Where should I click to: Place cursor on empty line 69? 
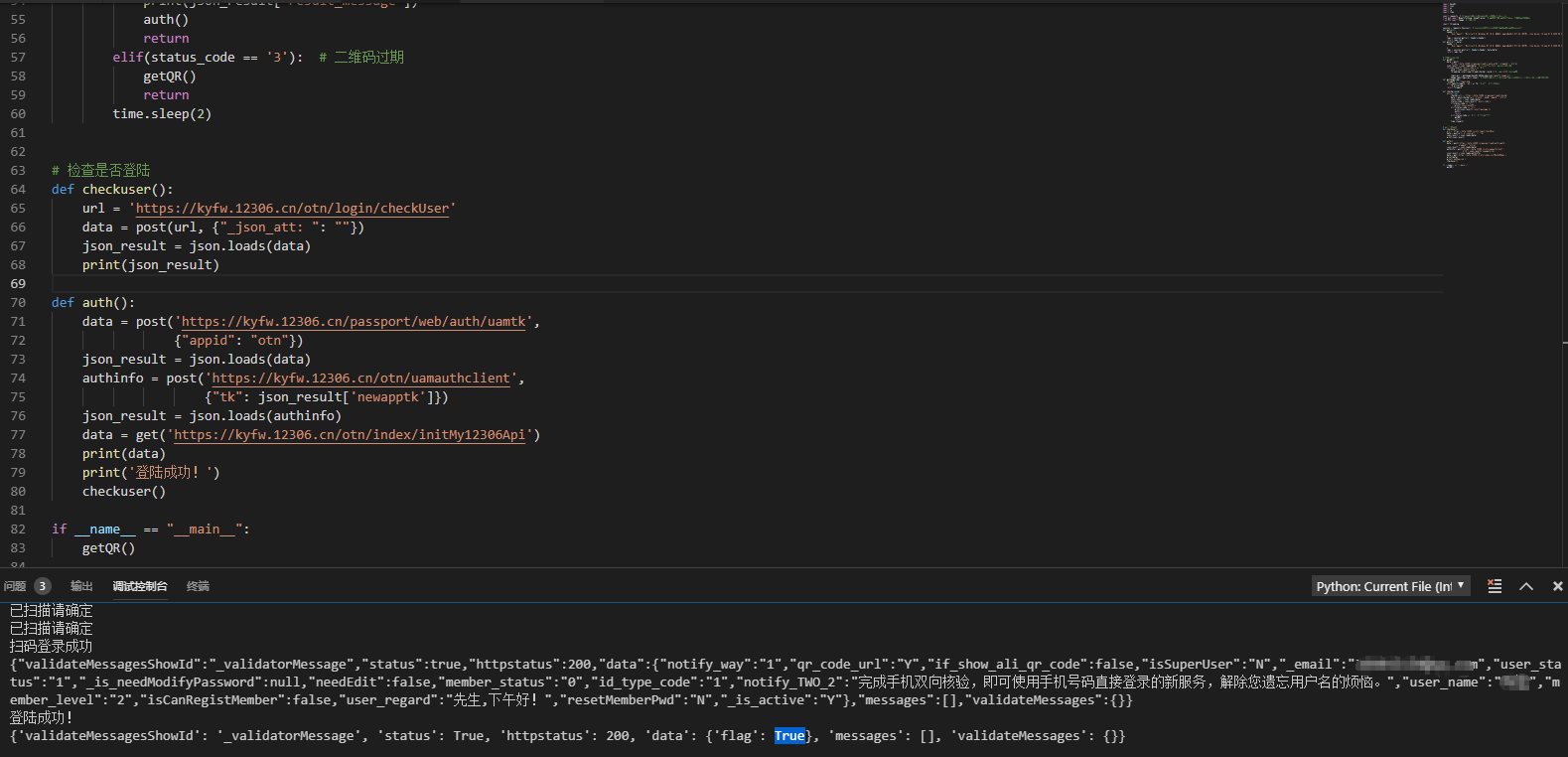tap(745, 284)
